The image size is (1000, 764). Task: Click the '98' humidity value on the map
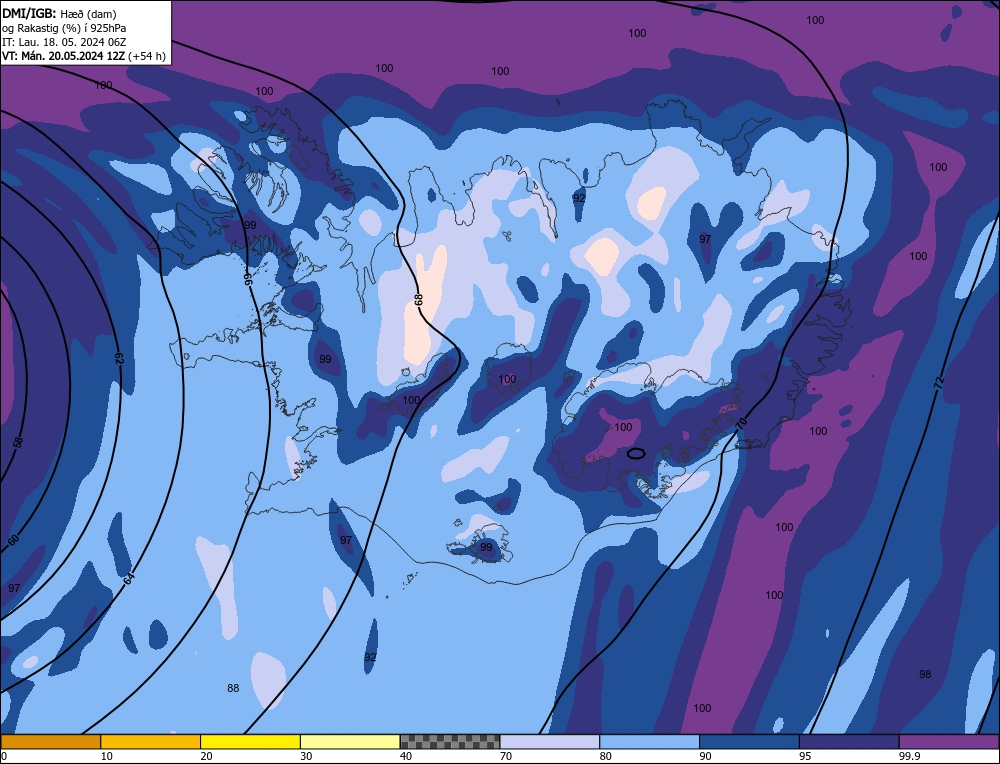click(925, 674)
